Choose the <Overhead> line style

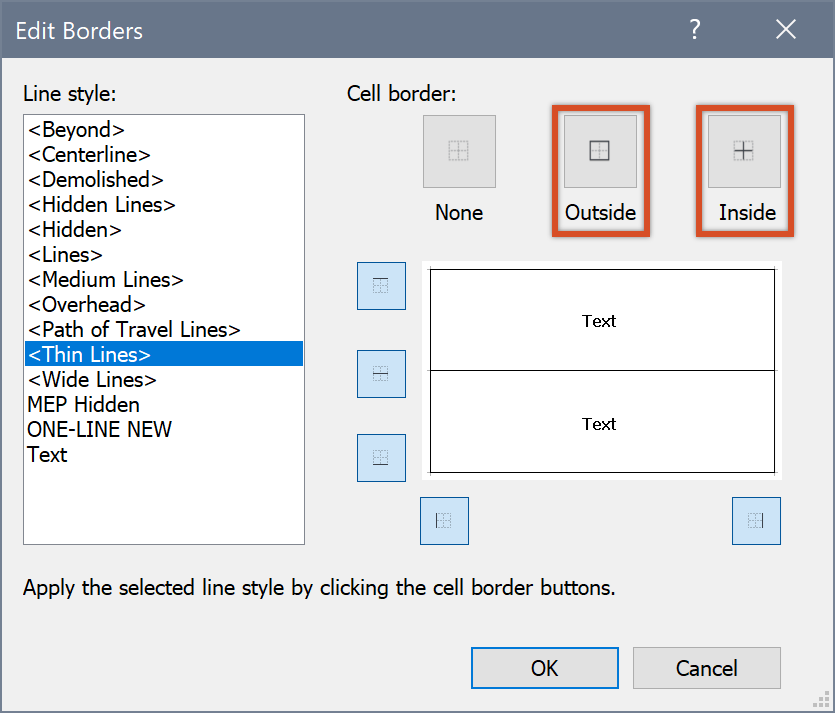click(x=86, y=304)
